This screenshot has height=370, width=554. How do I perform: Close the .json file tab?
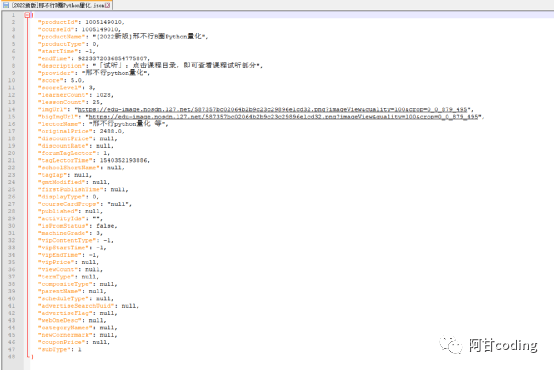(108, 5)
